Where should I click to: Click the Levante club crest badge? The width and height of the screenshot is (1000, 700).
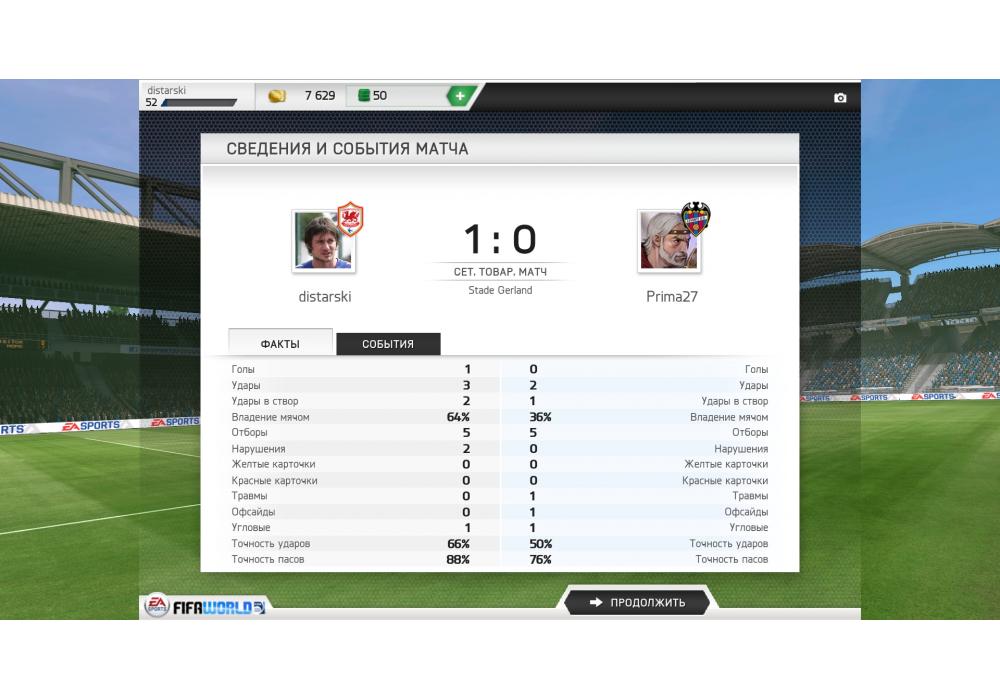695,219
